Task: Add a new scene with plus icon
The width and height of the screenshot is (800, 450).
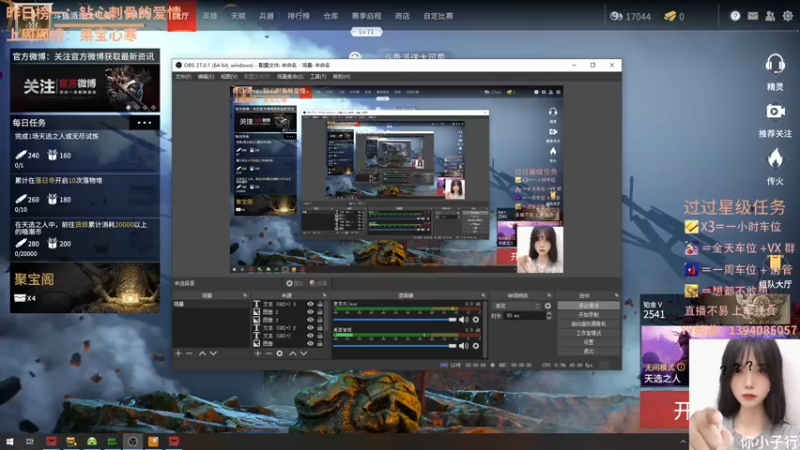Action: tap(178, 353)
